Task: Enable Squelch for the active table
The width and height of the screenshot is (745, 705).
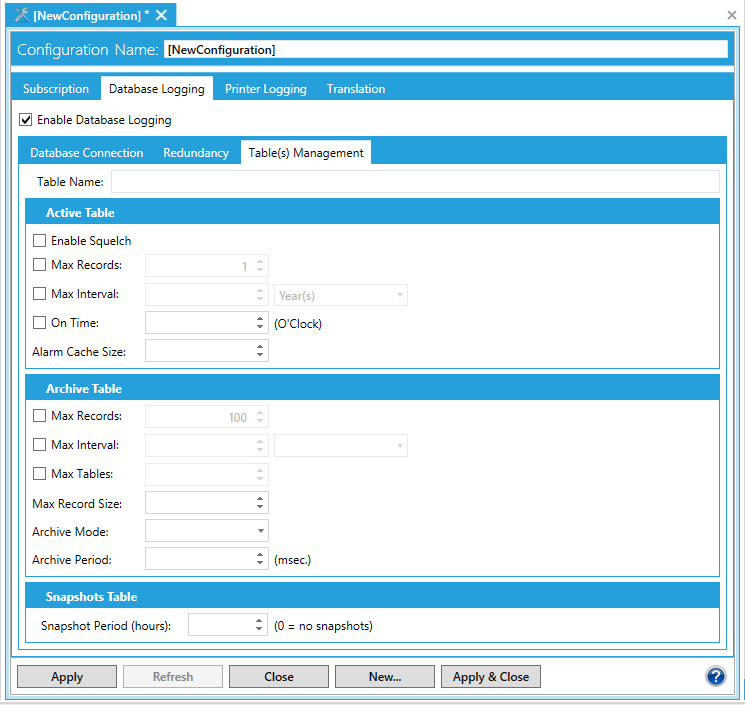Action: click(x=40, y=241)
